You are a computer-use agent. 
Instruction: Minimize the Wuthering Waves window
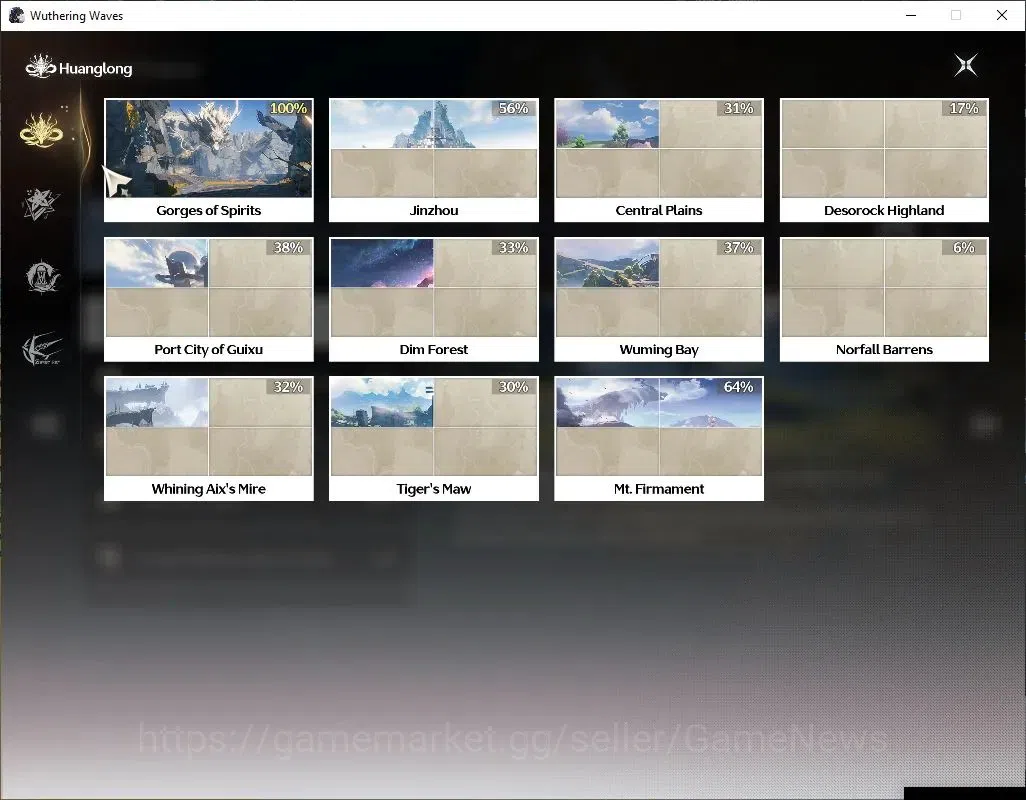click(x=911, y=15)
